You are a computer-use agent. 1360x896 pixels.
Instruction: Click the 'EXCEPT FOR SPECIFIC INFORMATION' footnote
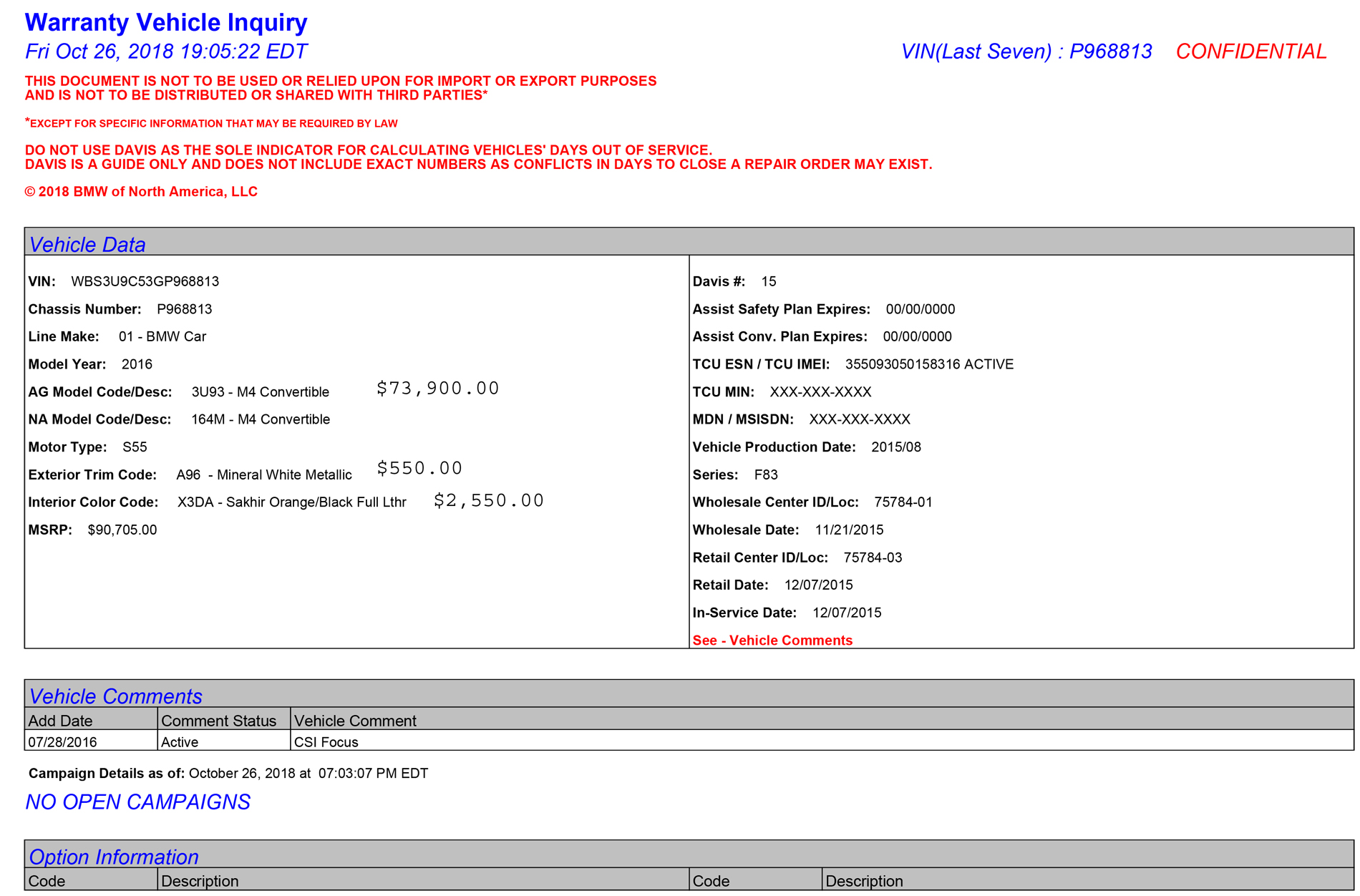click(x=211, y=123)
